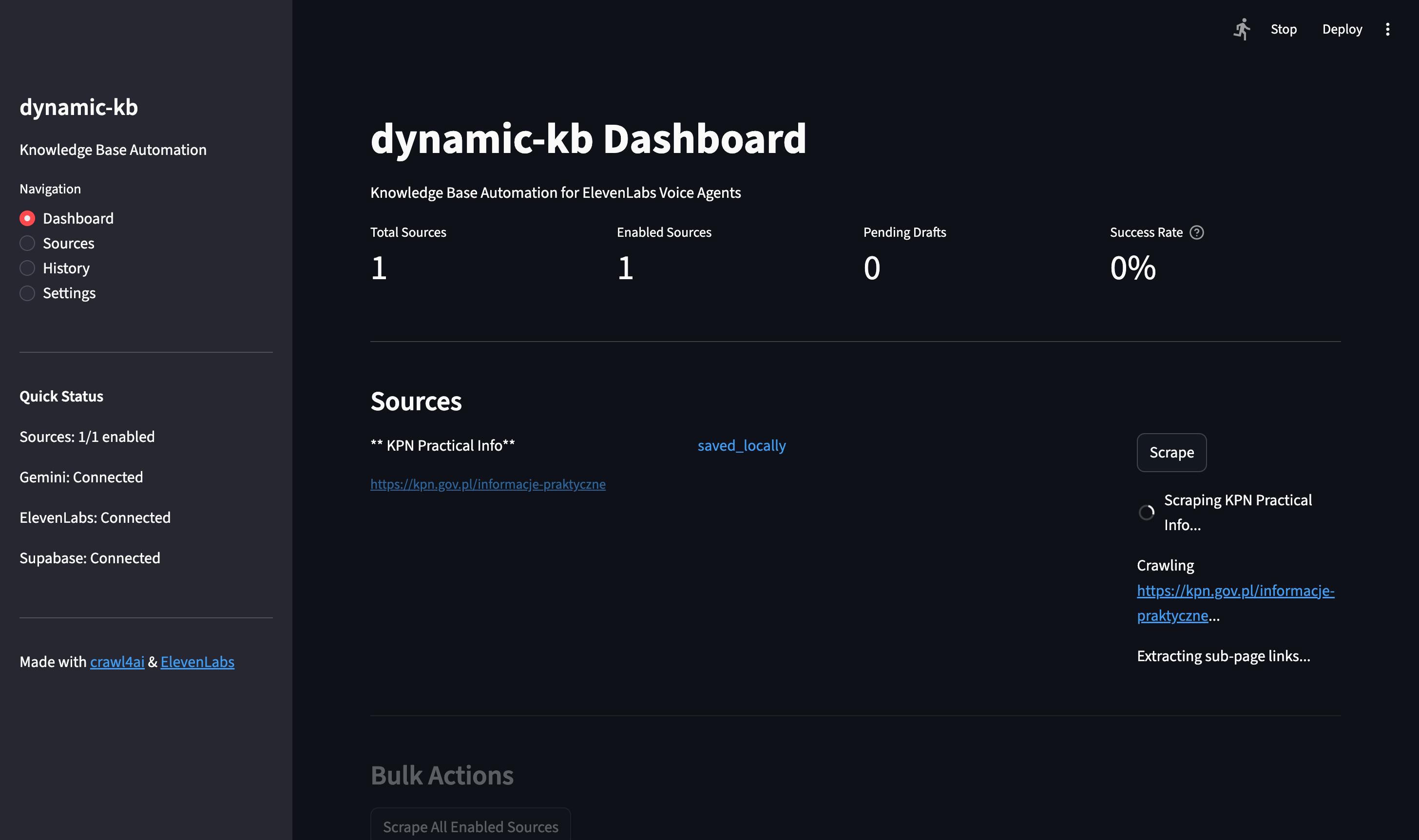Open the kpn.gov.pl informacje-praktyczne source link
The width and height of the screenshot is (1419, 840).
click(x=488, y=484)
